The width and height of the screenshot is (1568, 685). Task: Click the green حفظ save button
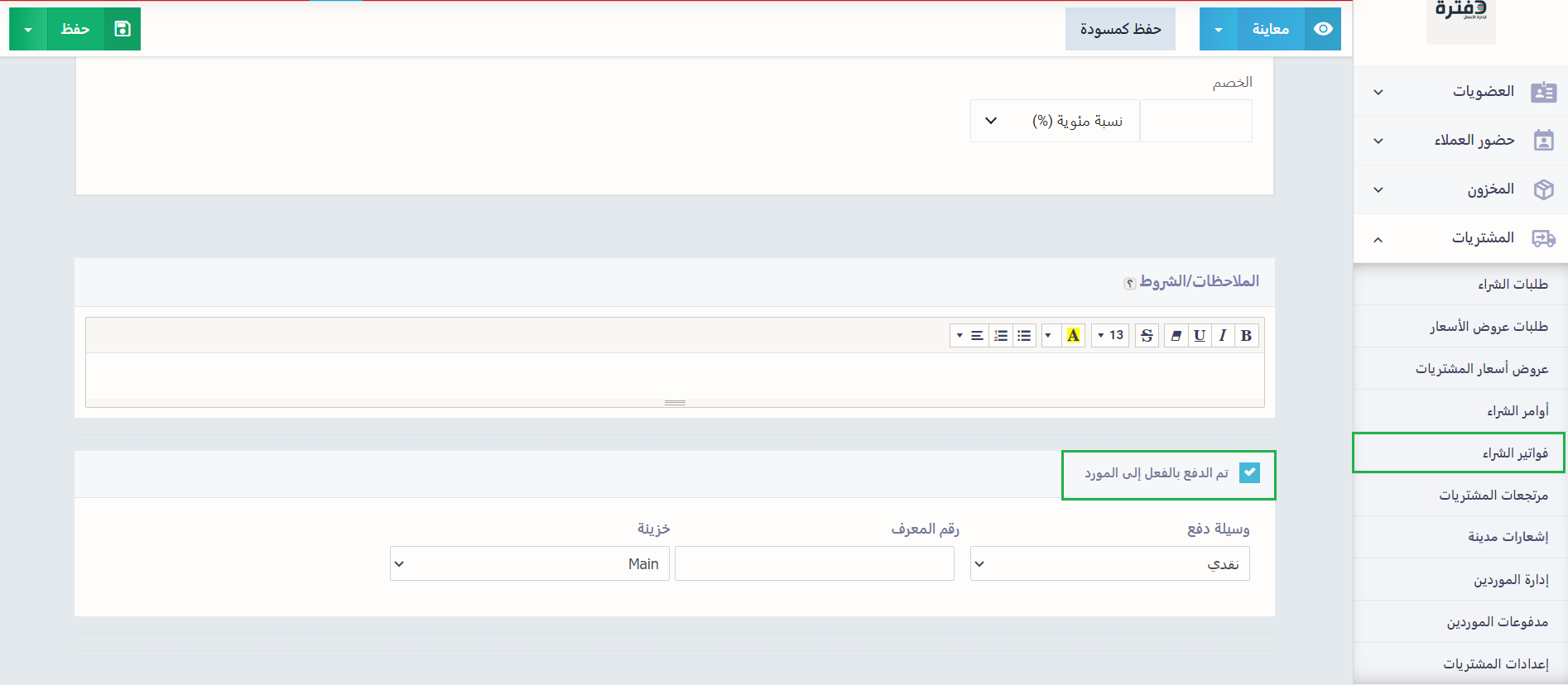(x=93, y=29)
